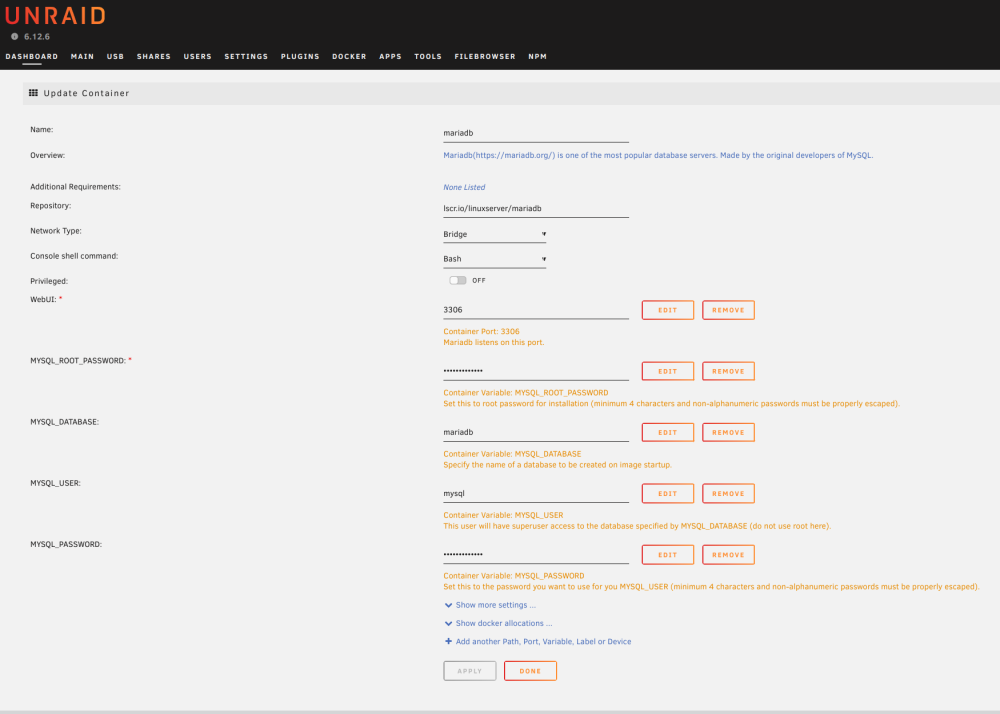The height and width of the screenshot is (714, 1000).
Task: Open the Apps tab
Action: (390, 57)
